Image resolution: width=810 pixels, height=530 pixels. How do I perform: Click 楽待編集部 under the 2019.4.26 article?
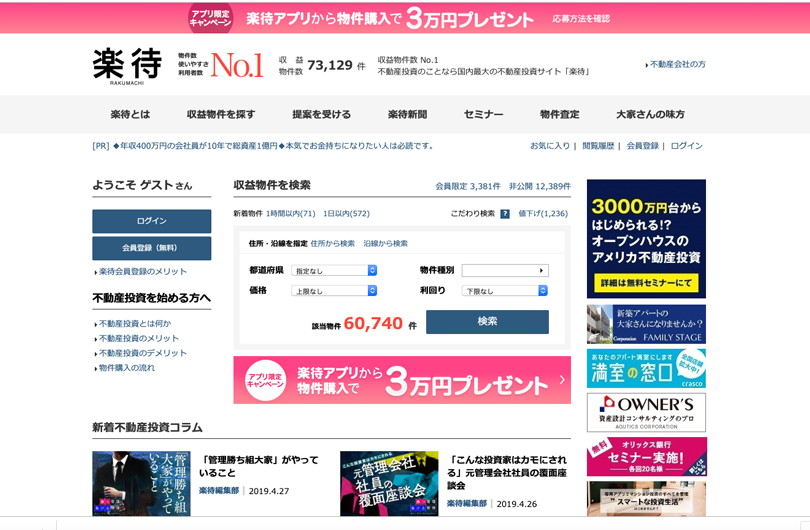click(x=467, y=504)
